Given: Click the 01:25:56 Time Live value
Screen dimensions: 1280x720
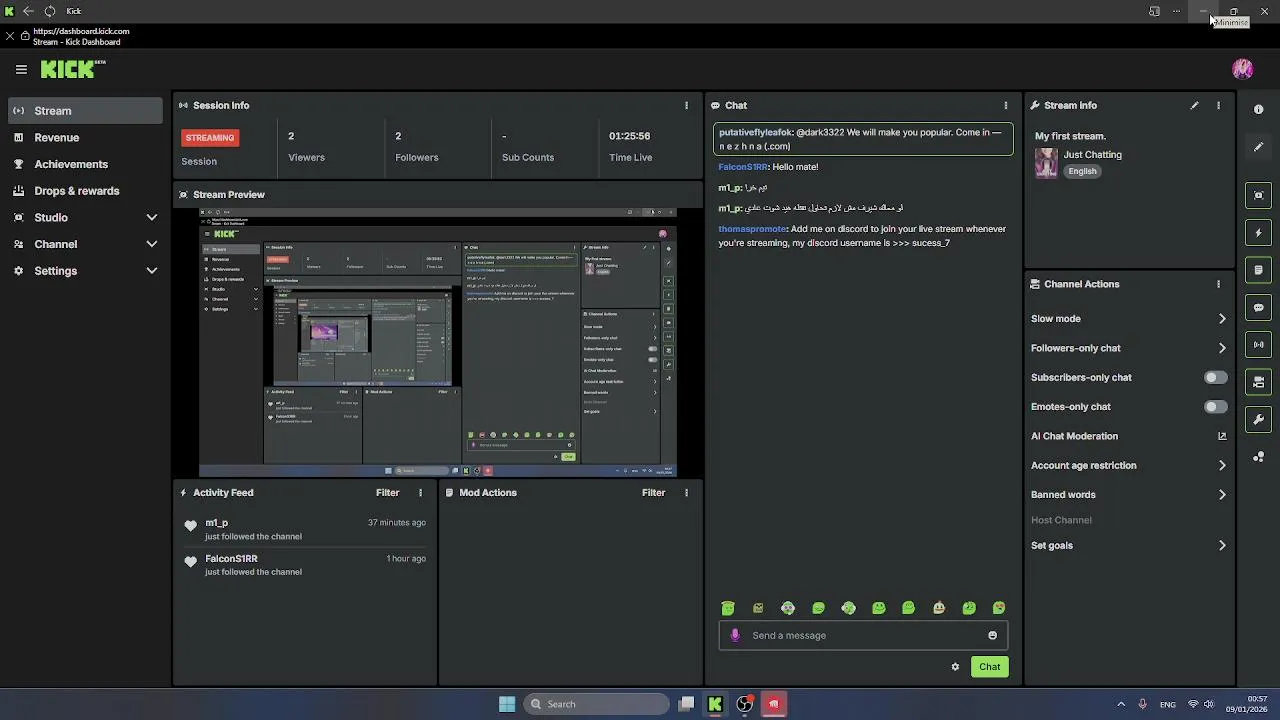Looking at the screenshot, I should point(630,136).
